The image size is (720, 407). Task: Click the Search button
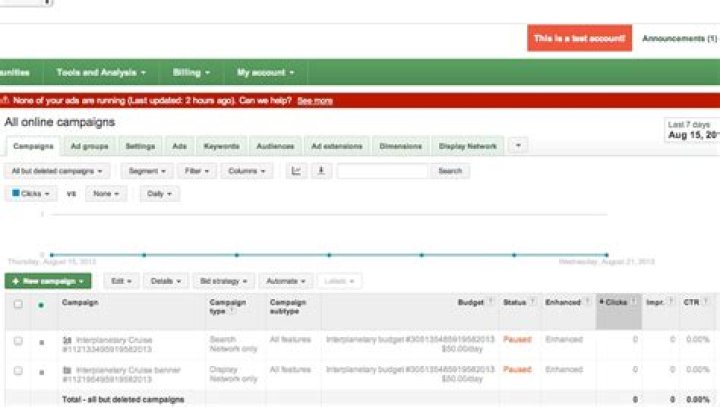point(450,171)
